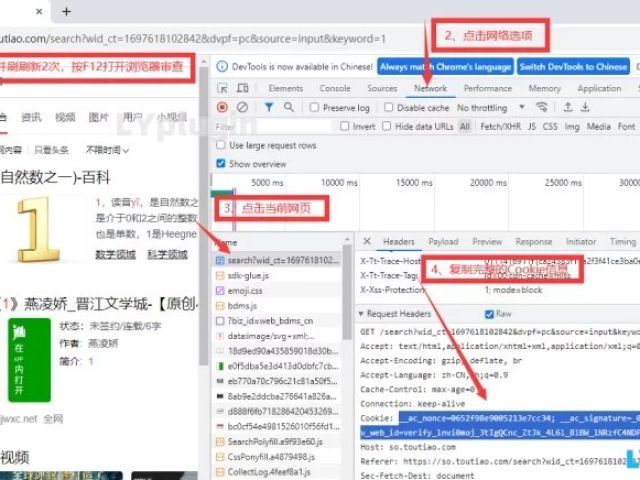Select the CssPonyfill.a4879498.js request

point(277,457)
